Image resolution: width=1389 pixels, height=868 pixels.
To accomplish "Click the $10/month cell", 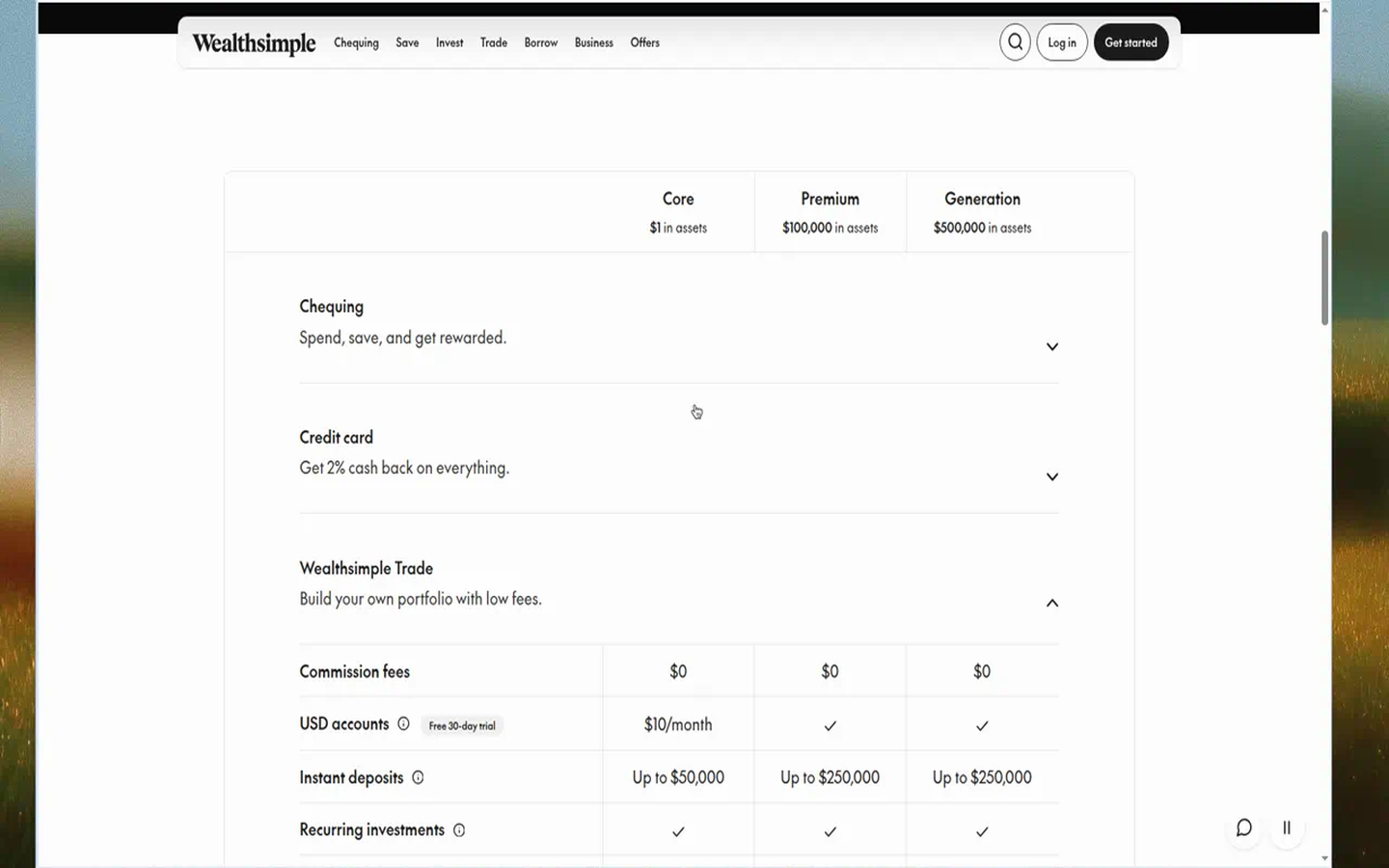I will pyautogui.click(x=678, y=724).
